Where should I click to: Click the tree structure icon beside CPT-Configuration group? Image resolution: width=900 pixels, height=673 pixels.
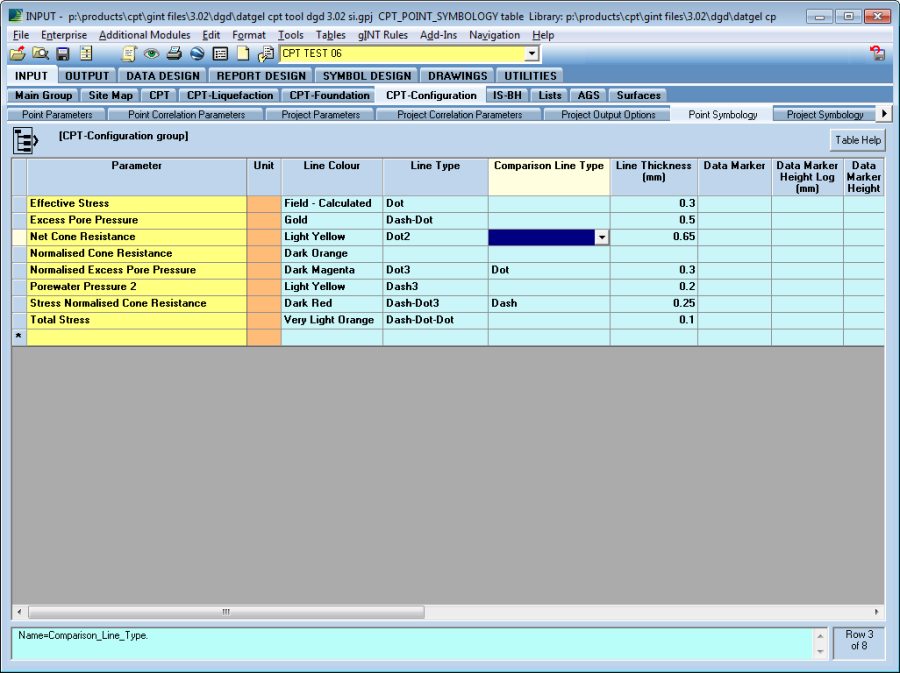coord(26,140)
